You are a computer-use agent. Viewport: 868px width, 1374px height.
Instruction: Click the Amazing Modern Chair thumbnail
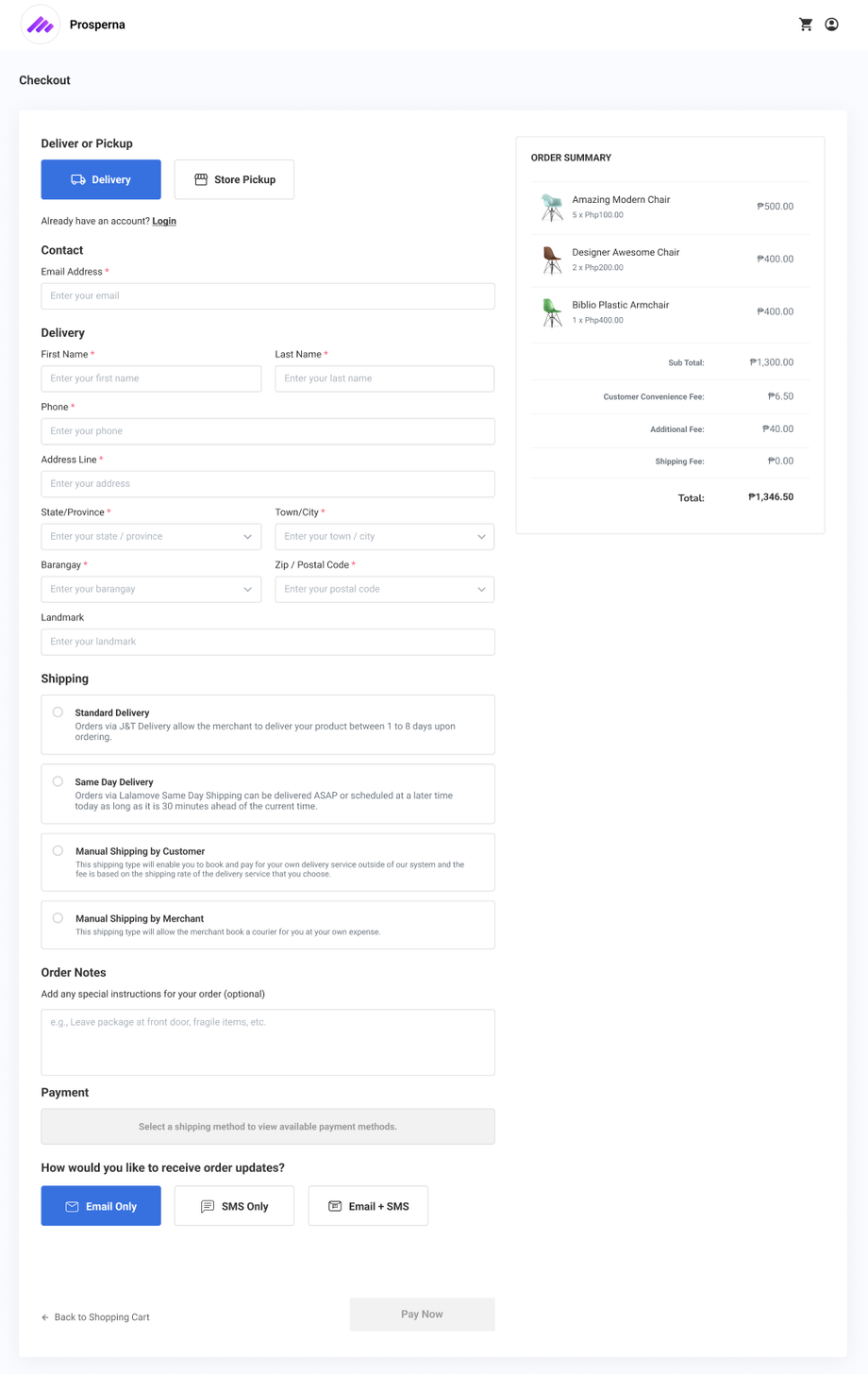click(552, 207)
